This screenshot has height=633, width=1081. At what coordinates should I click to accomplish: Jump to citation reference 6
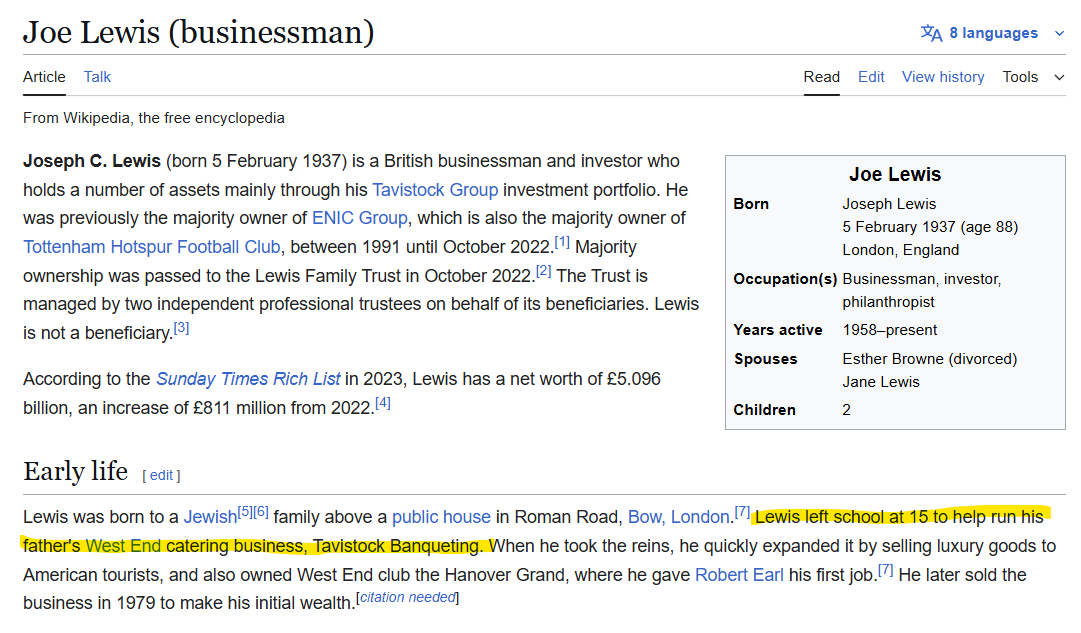[261, 512]
